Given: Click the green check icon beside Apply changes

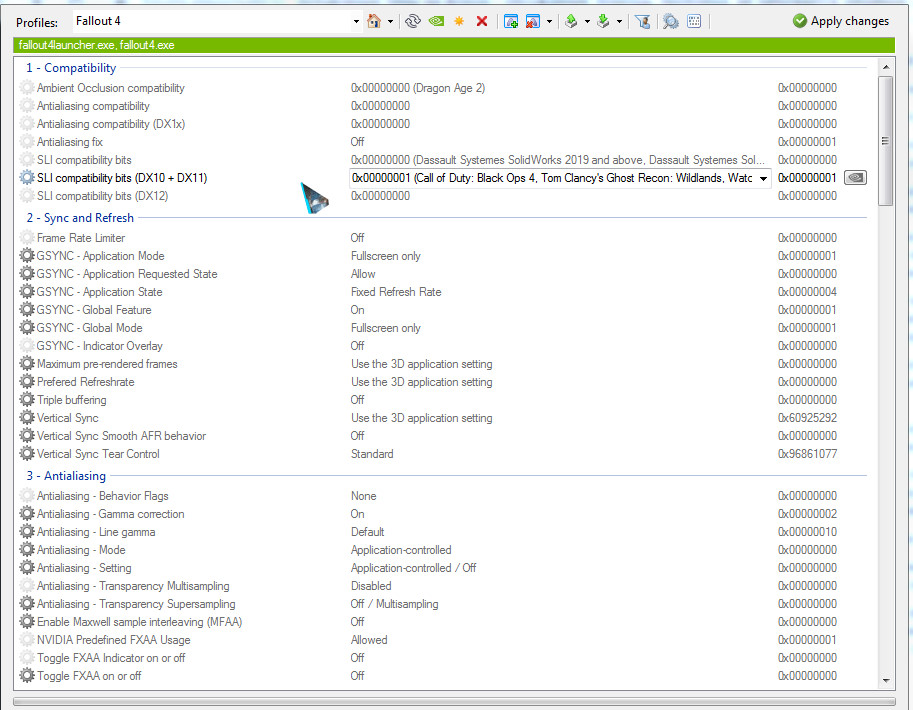Looking at the screenshot, I should click(x=800, y=21).
